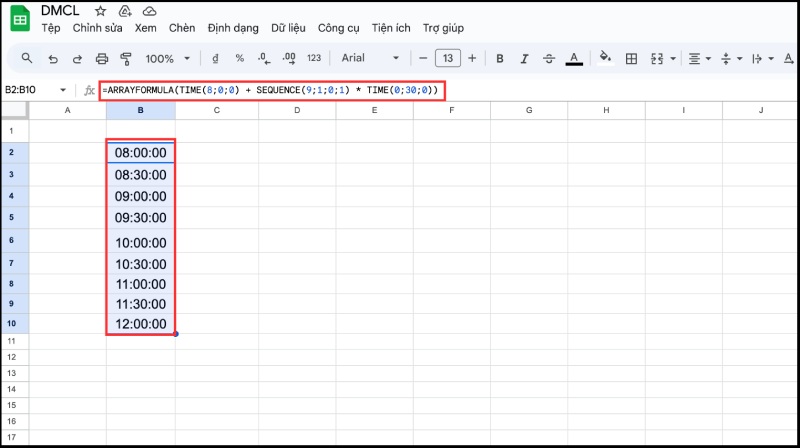This screenshot has width=800, height=448.
Task: Star the DMCL document
Action: click(101, 11)
